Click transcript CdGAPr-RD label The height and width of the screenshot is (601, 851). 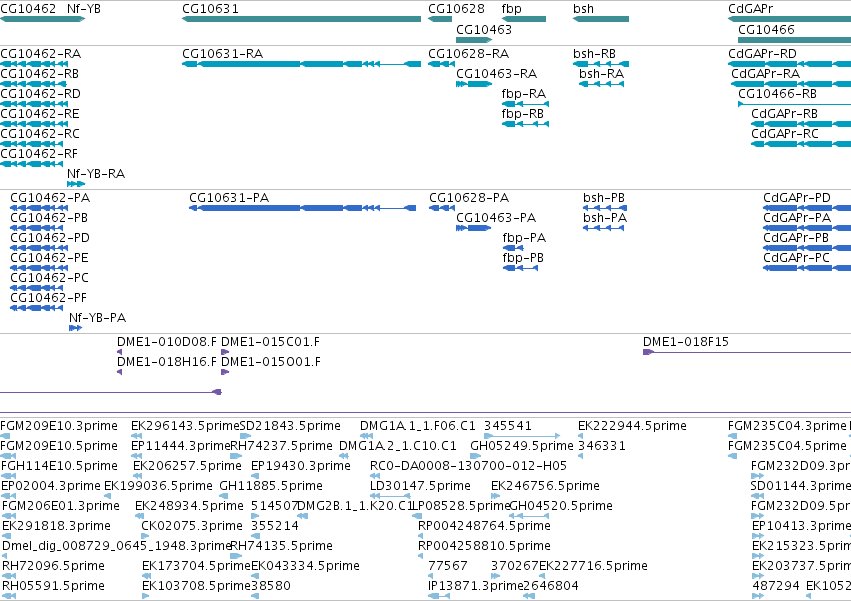(763, 54)
